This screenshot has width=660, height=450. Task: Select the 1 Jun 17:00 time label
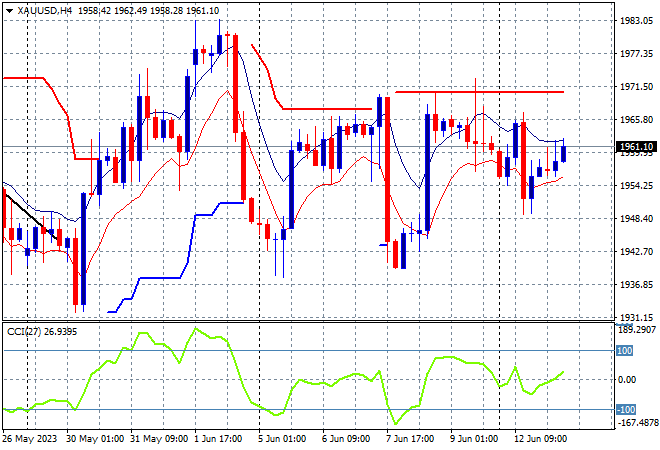pos(218,439)
